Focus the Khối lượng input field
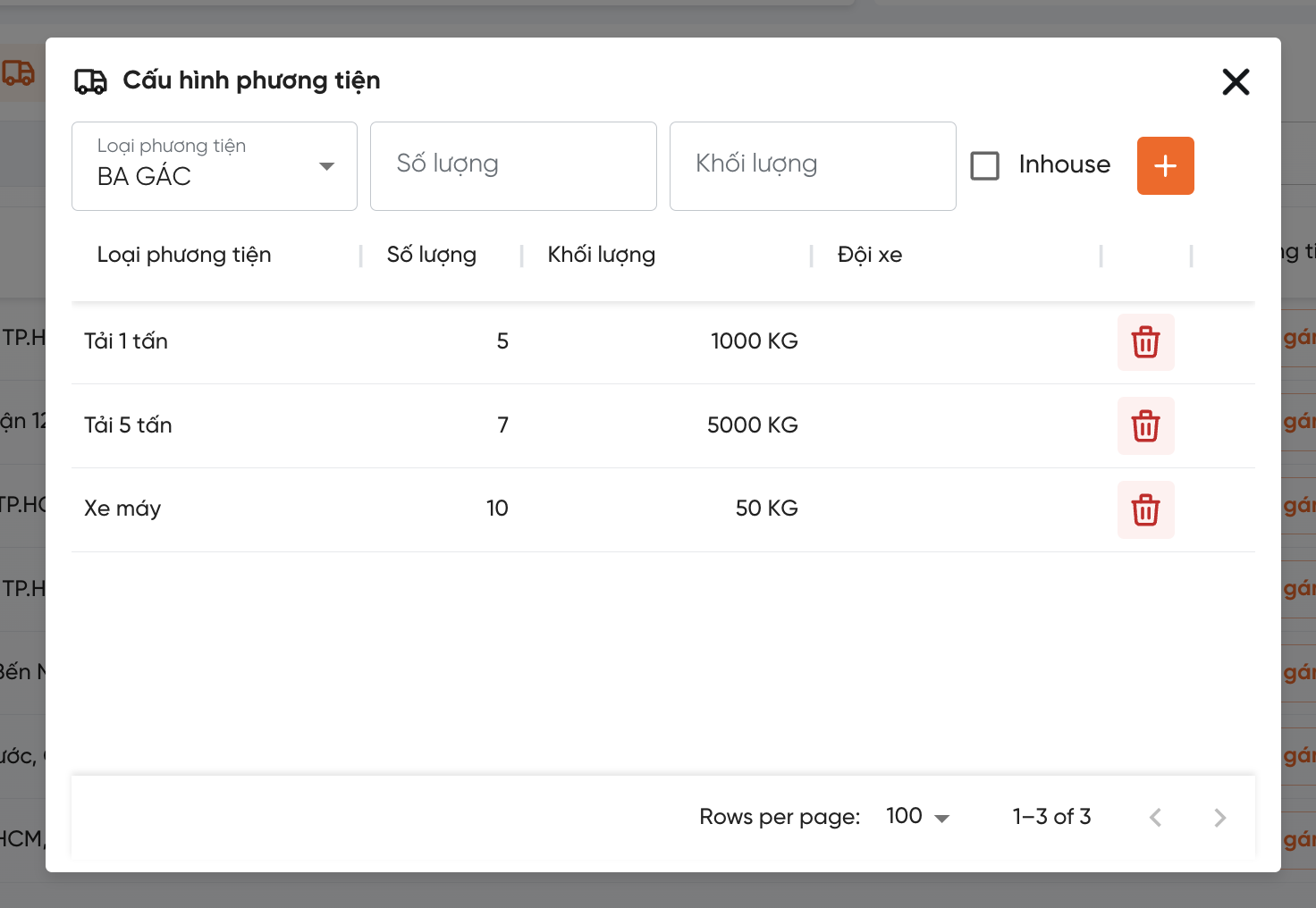1316x908 pixels. pos(813,166)
